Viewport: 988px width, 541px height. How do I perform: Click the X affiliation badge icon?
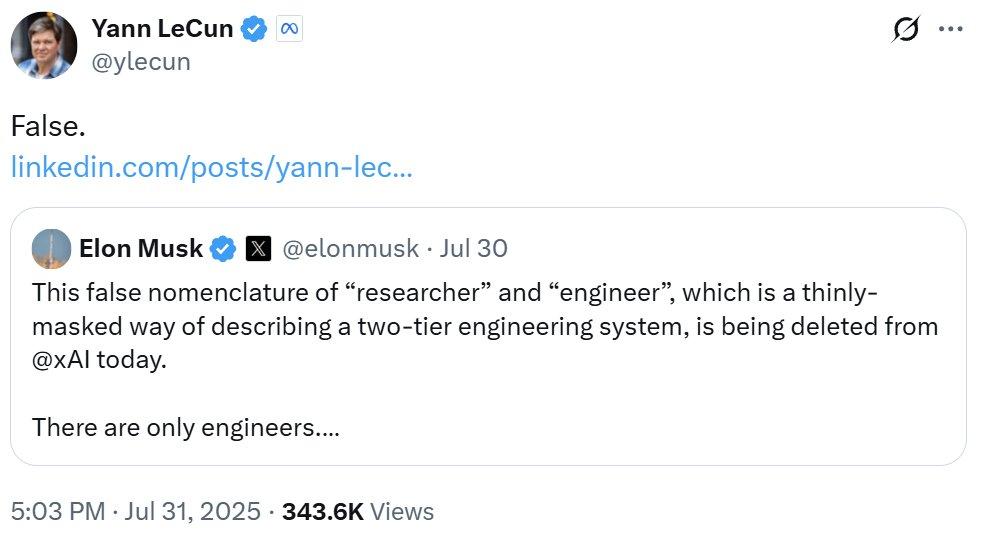[257, 249]
